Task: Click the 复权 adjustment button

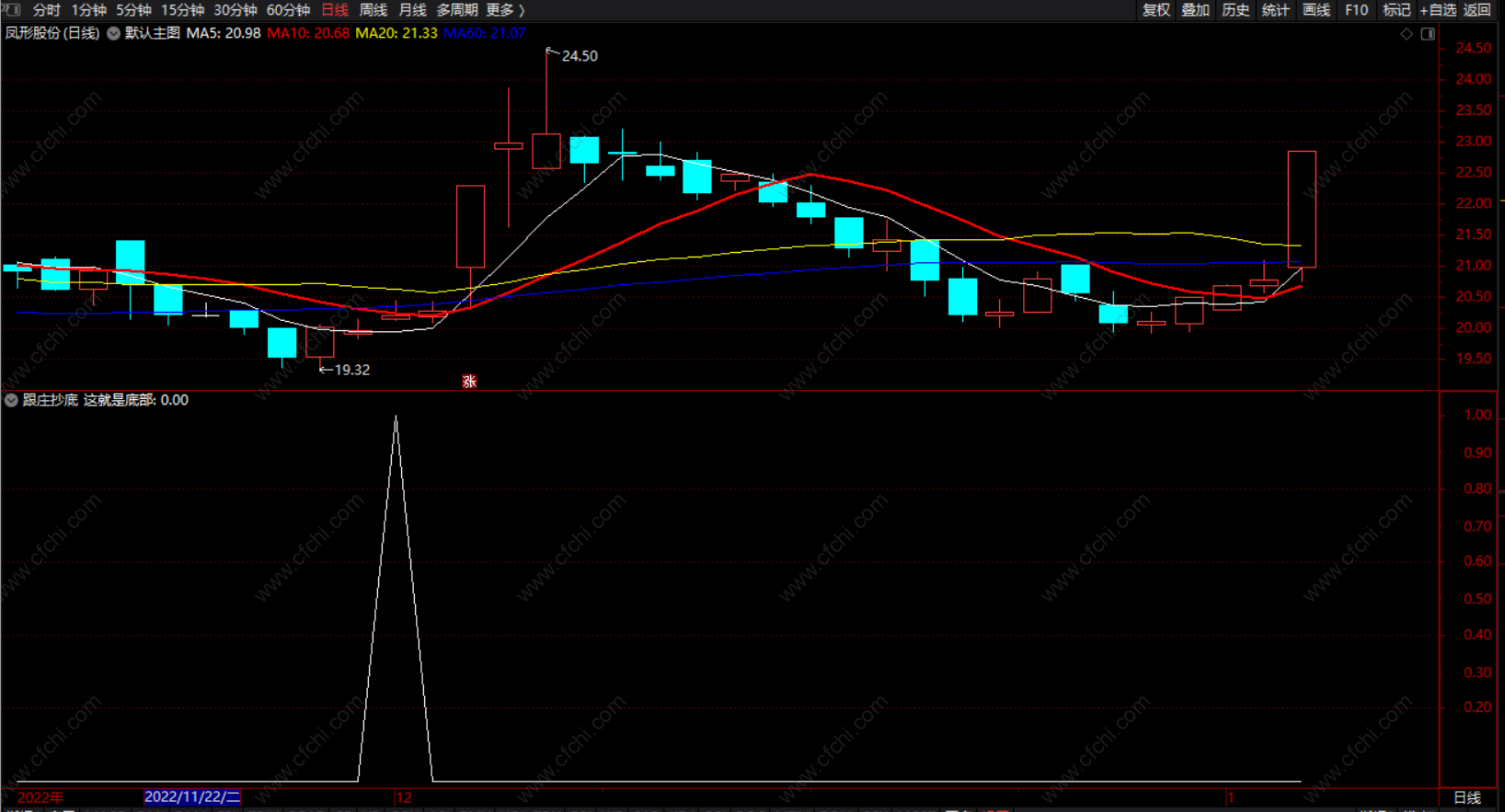Action: coord(1155,10)
